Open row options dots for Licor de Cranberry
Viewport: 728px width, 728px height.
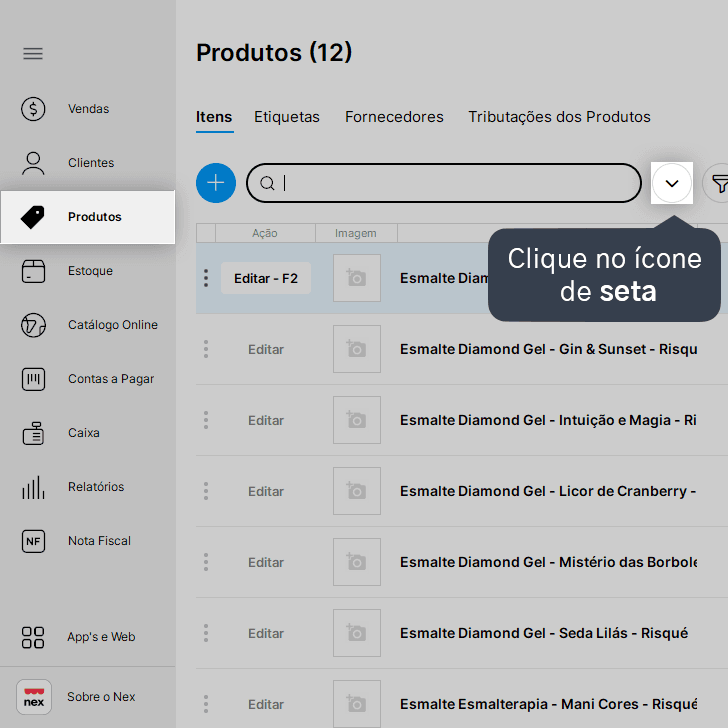(x=206, y=491)
